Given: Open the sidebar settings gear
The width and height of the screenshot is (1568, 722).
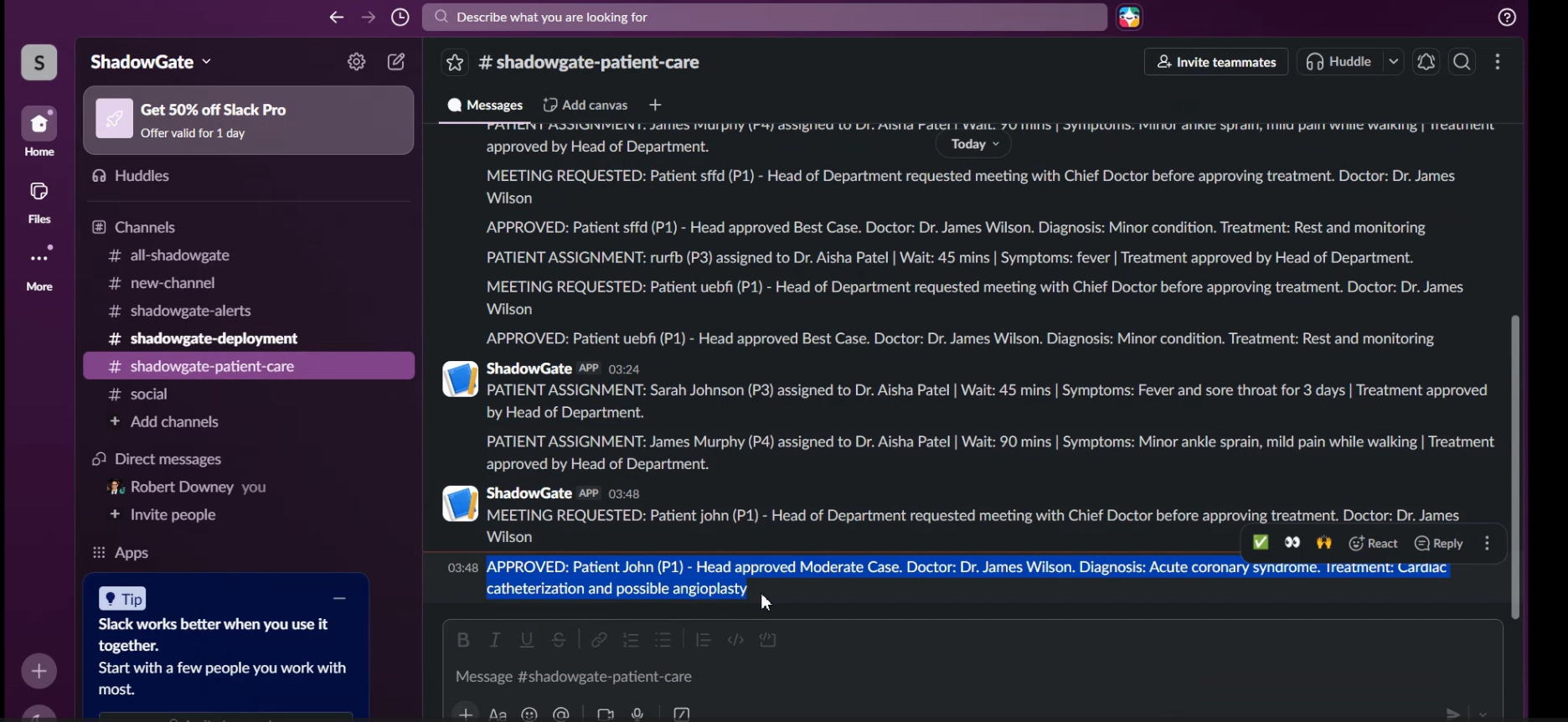Looking at the screenshot, I should click(357, 62).
